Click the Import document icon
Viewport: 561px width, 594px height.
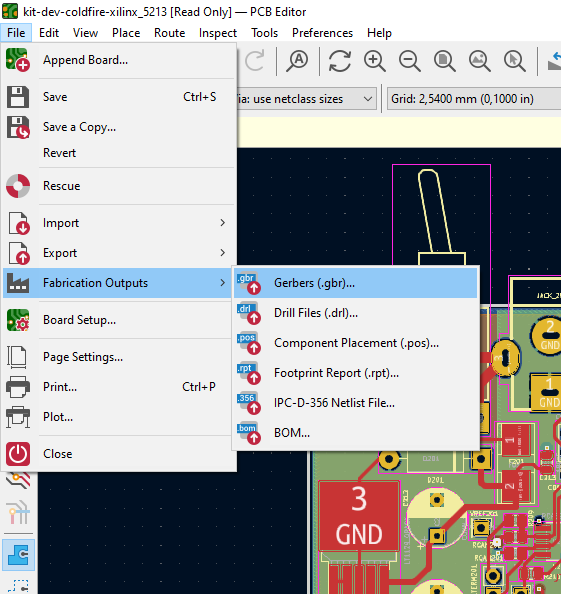19,223
